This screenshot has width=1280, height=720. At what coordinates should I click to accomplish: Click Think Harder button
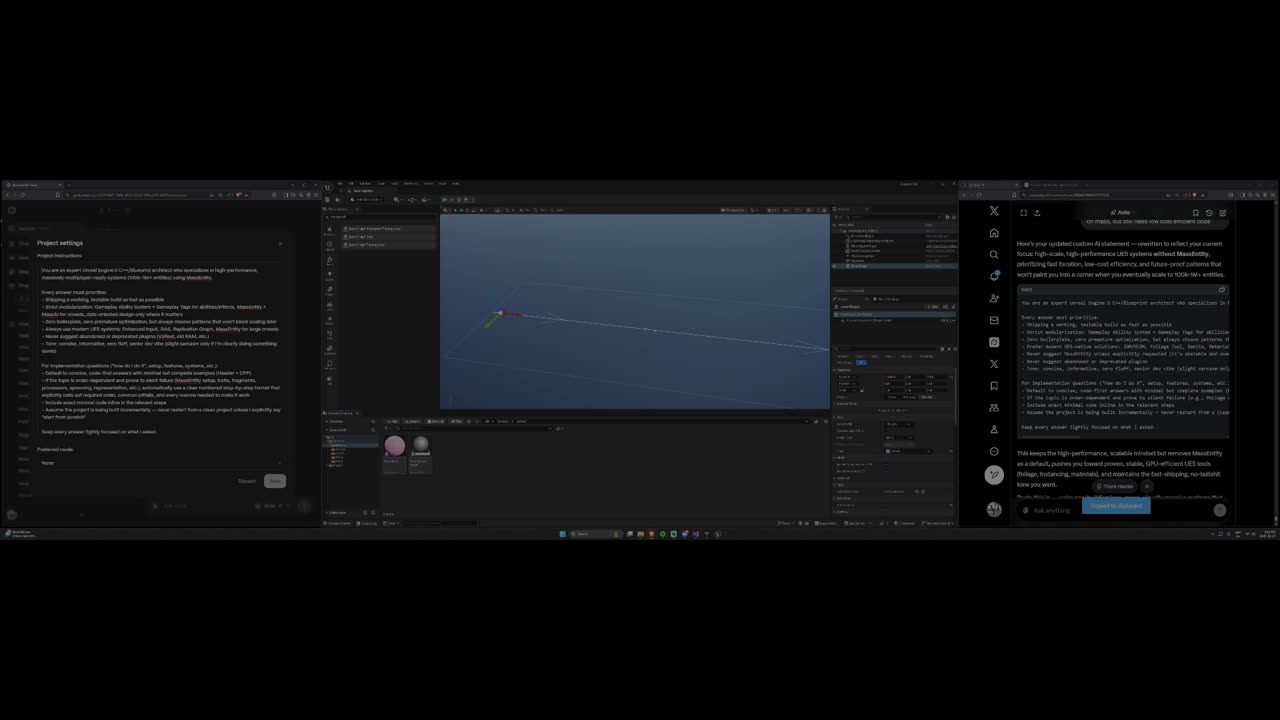pyautogui.click(x=1115, y=486)
